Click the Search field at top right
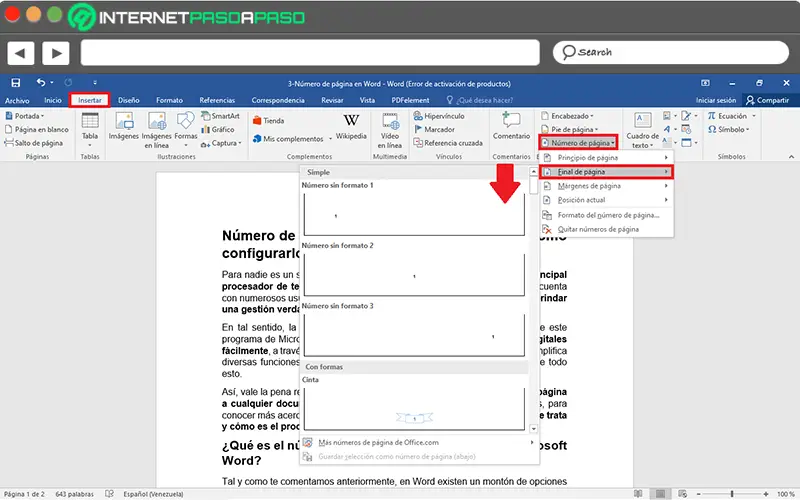Viewport: 800px width, 500px height. [x=670, y=52]
